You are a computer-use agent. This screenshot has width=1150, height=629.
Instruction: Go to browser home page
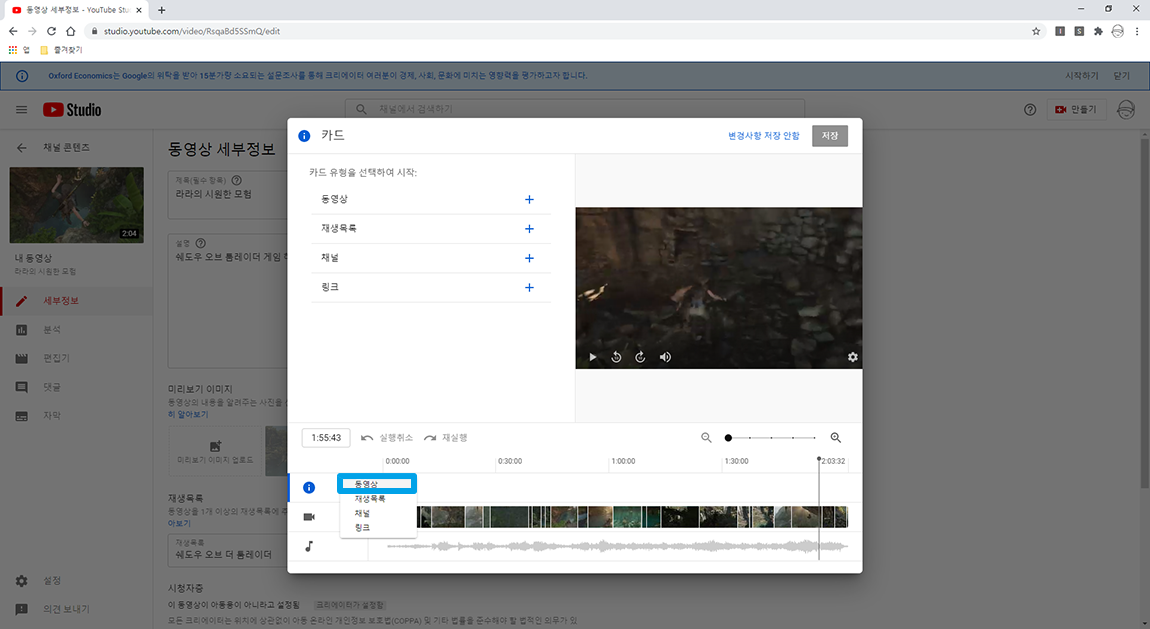[70, 31]
